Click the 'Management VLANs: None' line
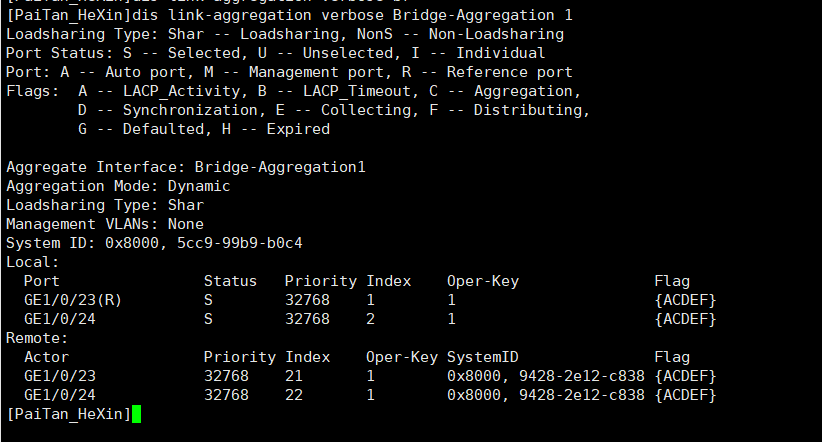Image resolution: width=822 pixels, height=442 pixels. pos(105,224)
